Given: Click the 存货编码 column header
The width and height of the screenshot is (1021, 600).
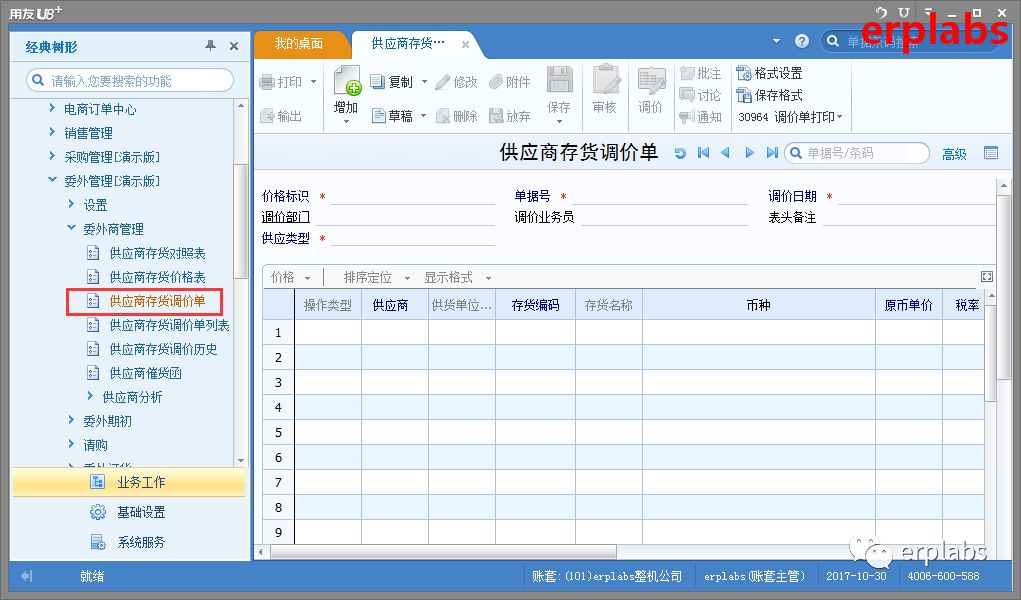Looking at the screenshot, I should 535,305.
